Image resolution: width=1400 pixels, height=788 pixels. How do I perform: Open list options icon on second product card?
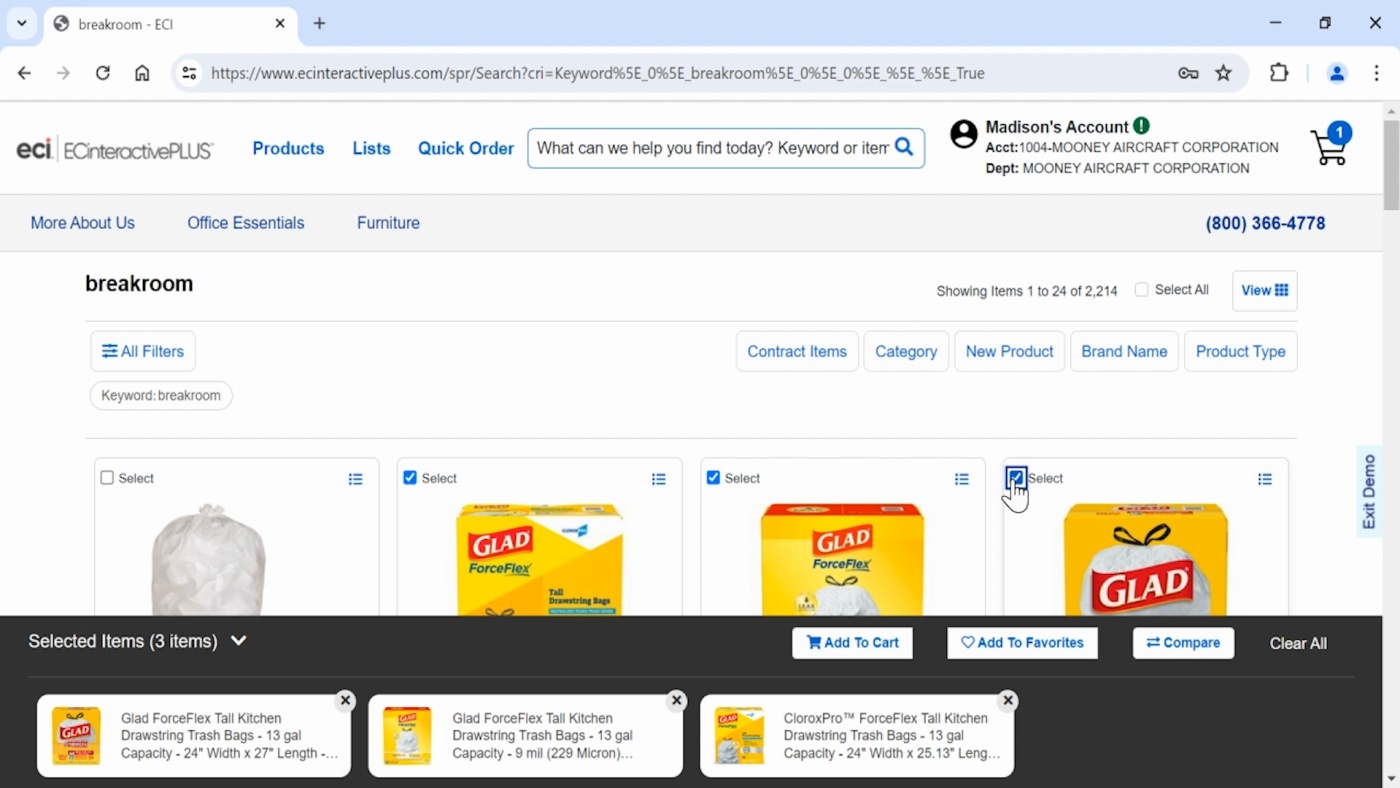658,479
